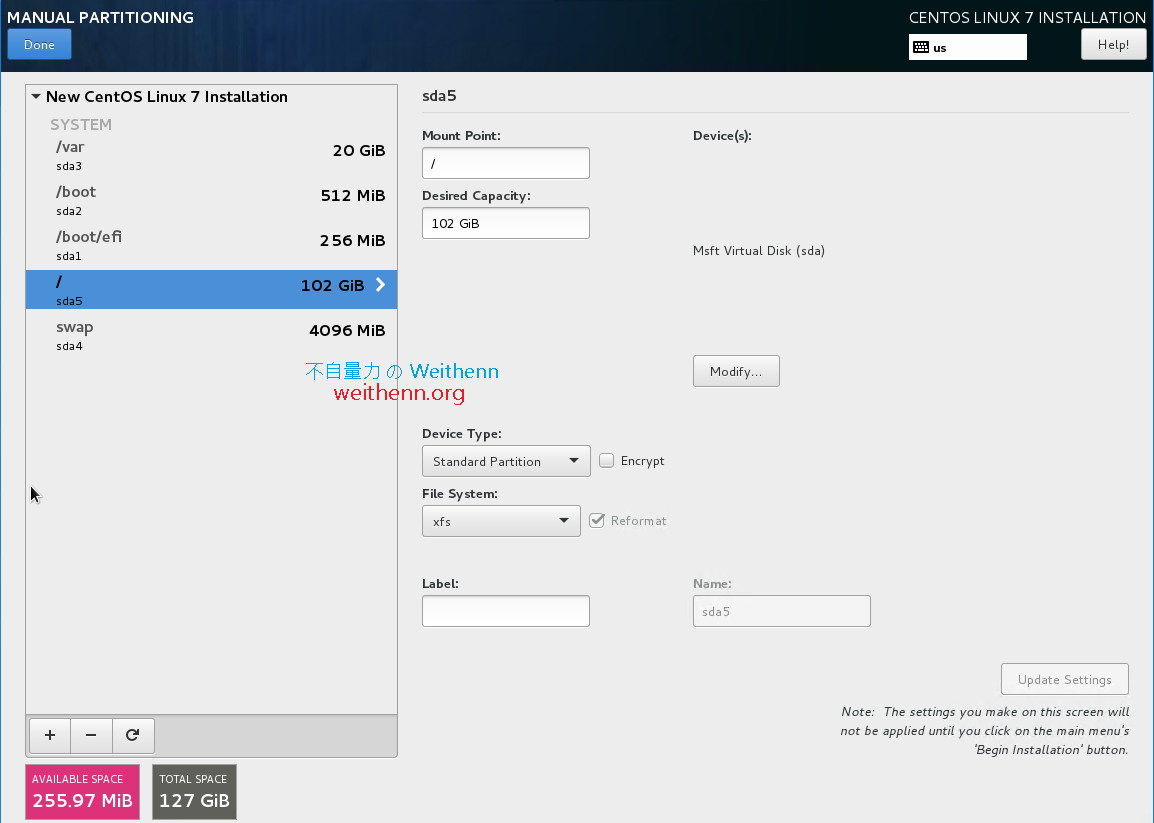
Task: Click the Name field showing sda5
Action: click(x=782, y=611)
